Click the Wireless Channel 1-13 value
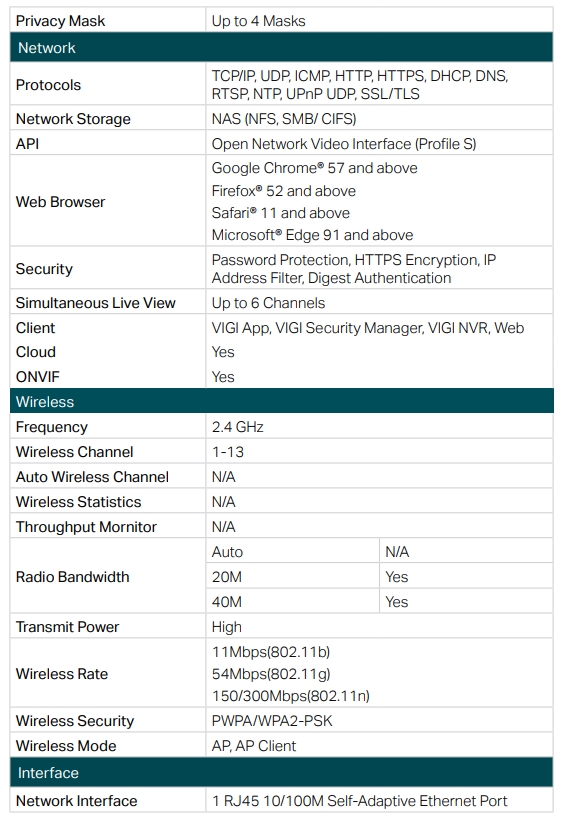Screen dimensions: 561x817 228,452
